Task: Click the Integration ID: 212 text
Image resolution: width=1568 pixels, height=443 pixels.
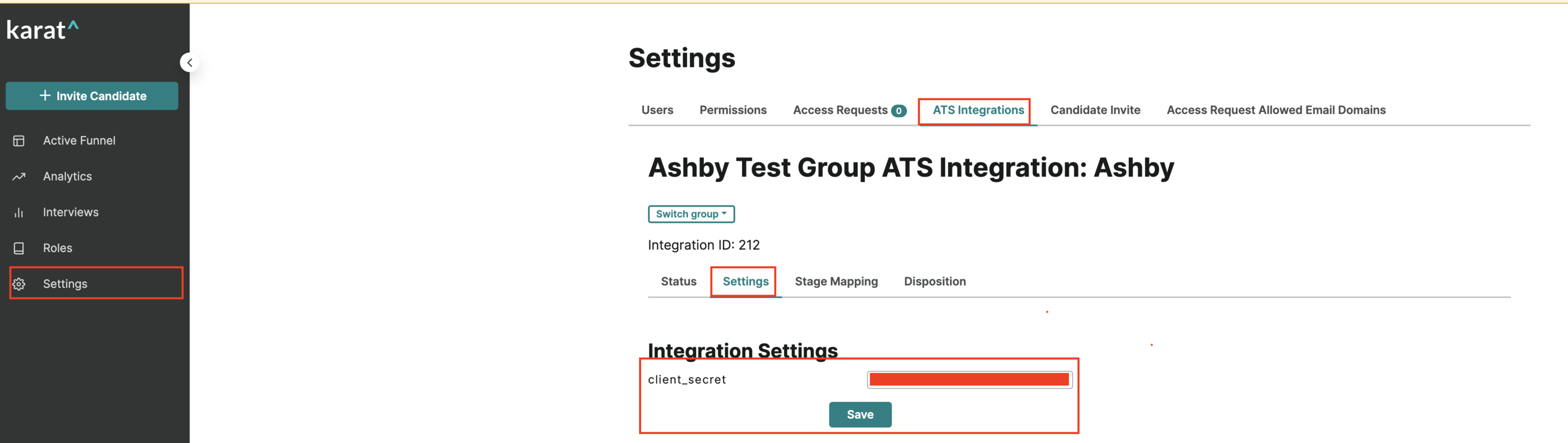Action: pos(704,245)
